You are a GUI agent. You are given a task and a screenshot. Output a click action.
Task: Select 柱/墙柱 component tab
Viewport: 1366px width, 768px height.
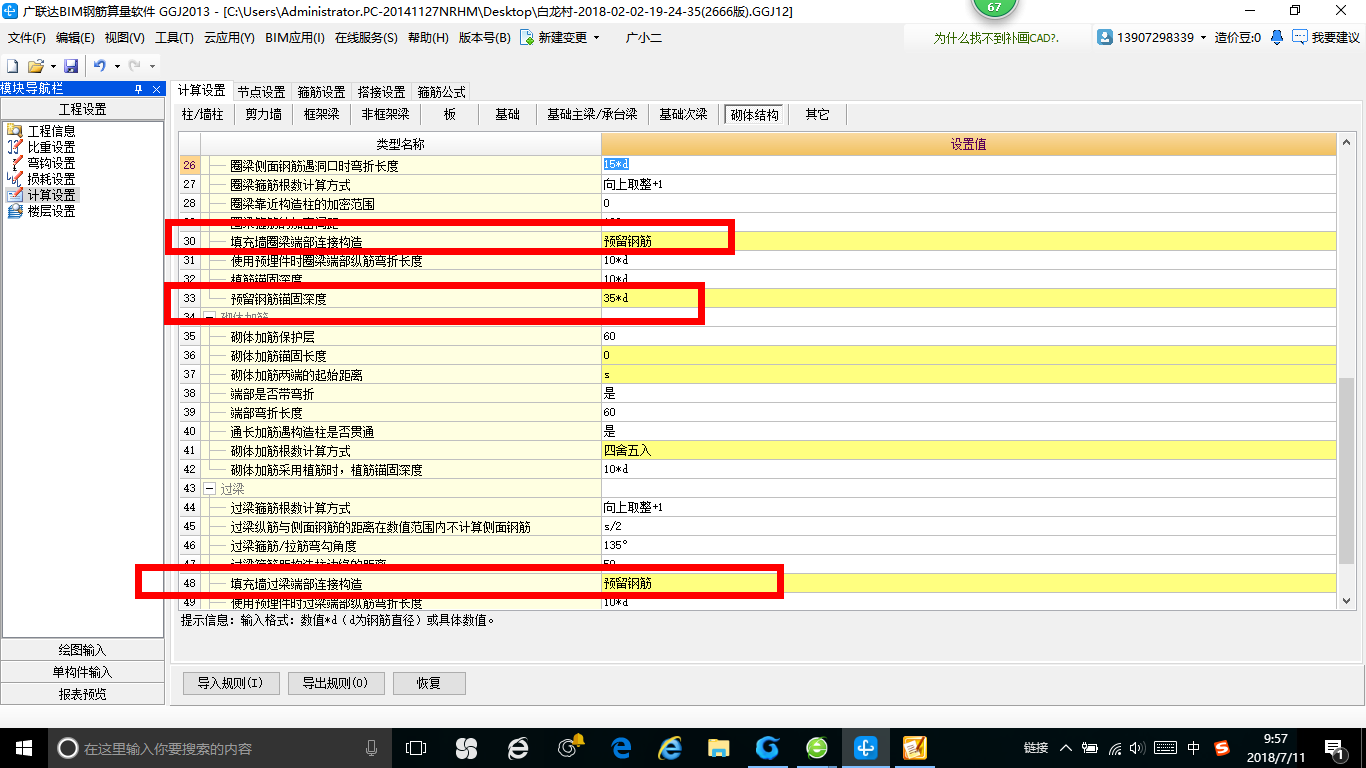click(x=203, y=114)
